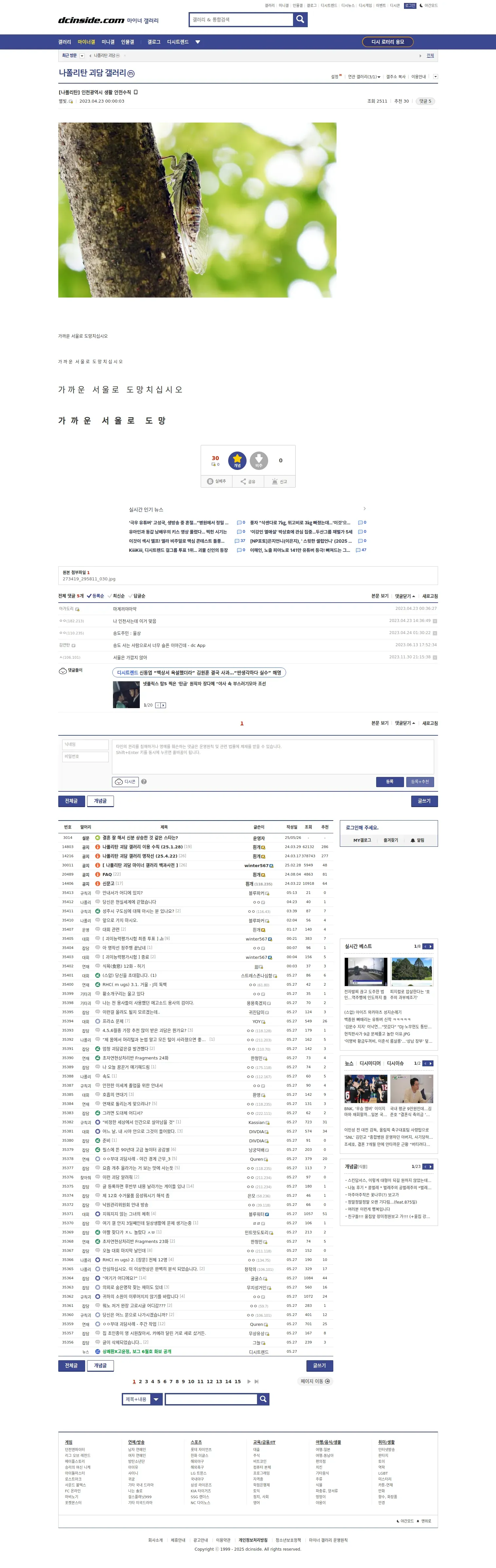Switch to the 개념글 tab above the post list
The image size is (496, 1568).
[100, 801]
